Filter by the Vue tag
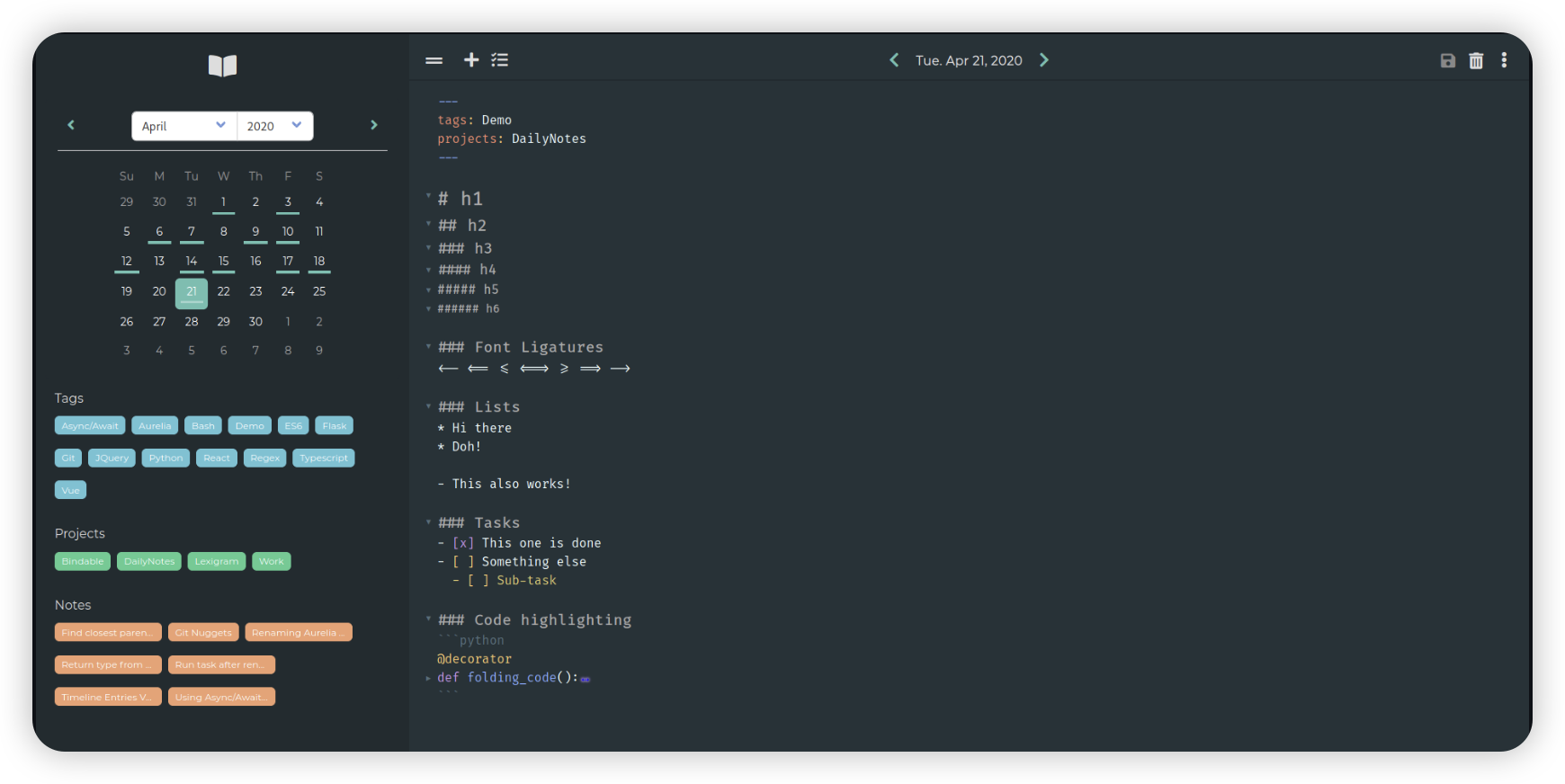The image size is (1565, 784). click(70, 491)
